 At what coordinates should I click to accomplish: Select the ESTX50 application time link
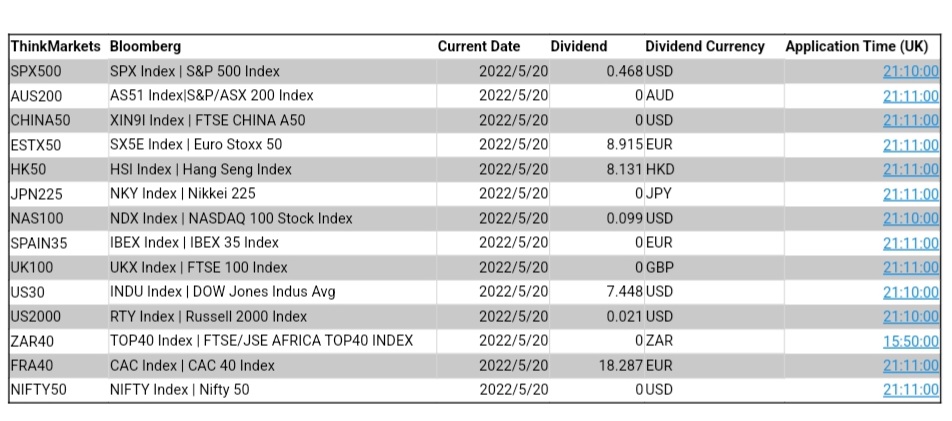[910, 145]
